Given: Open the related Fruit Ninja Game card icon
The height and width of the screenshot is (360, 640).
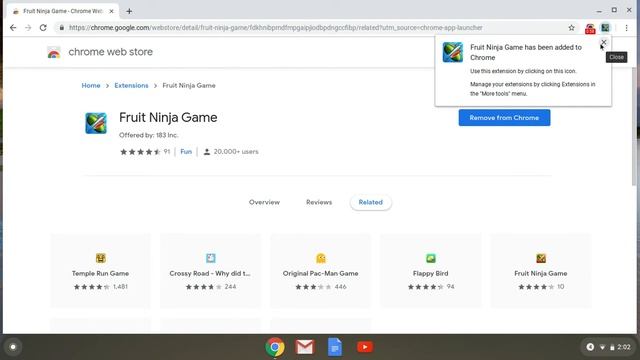Looking at the screenshot, I should tap(541, 258).
